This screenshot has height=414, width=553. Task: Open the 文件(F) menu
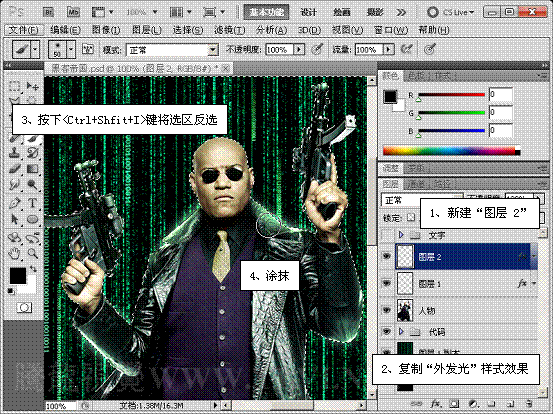tap(23, 30)
